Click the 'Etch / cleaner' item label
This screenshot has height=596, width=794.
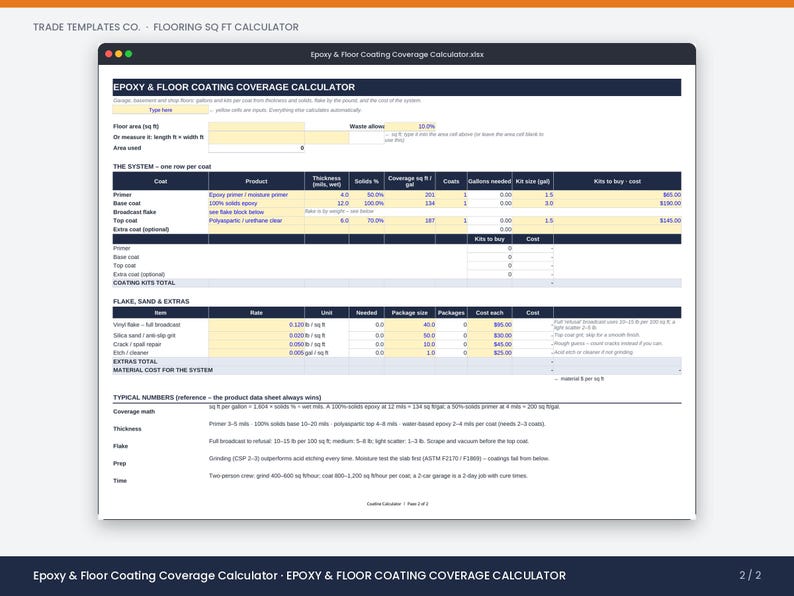pyautogui.click(x=131, y=353)
